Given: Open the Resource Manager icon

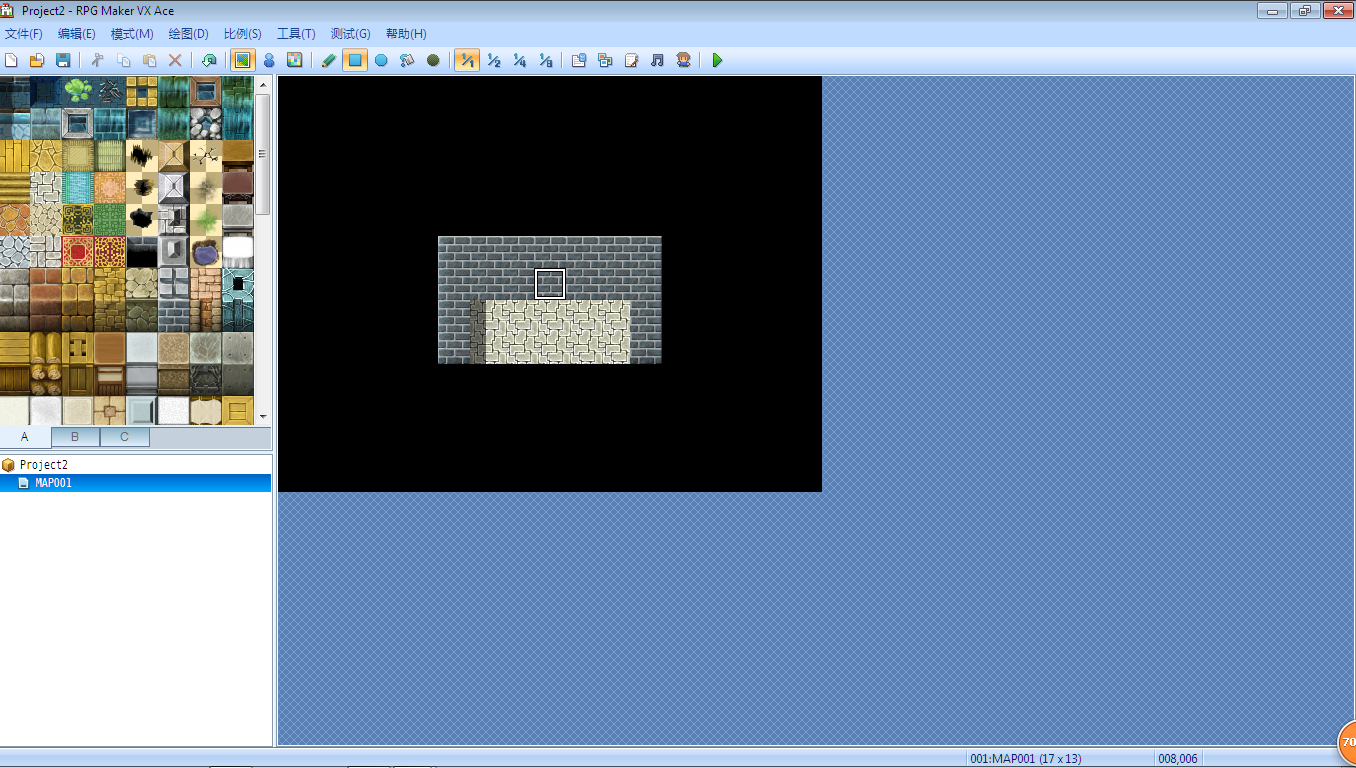Looking at the screenshot, I should [605, 60].
